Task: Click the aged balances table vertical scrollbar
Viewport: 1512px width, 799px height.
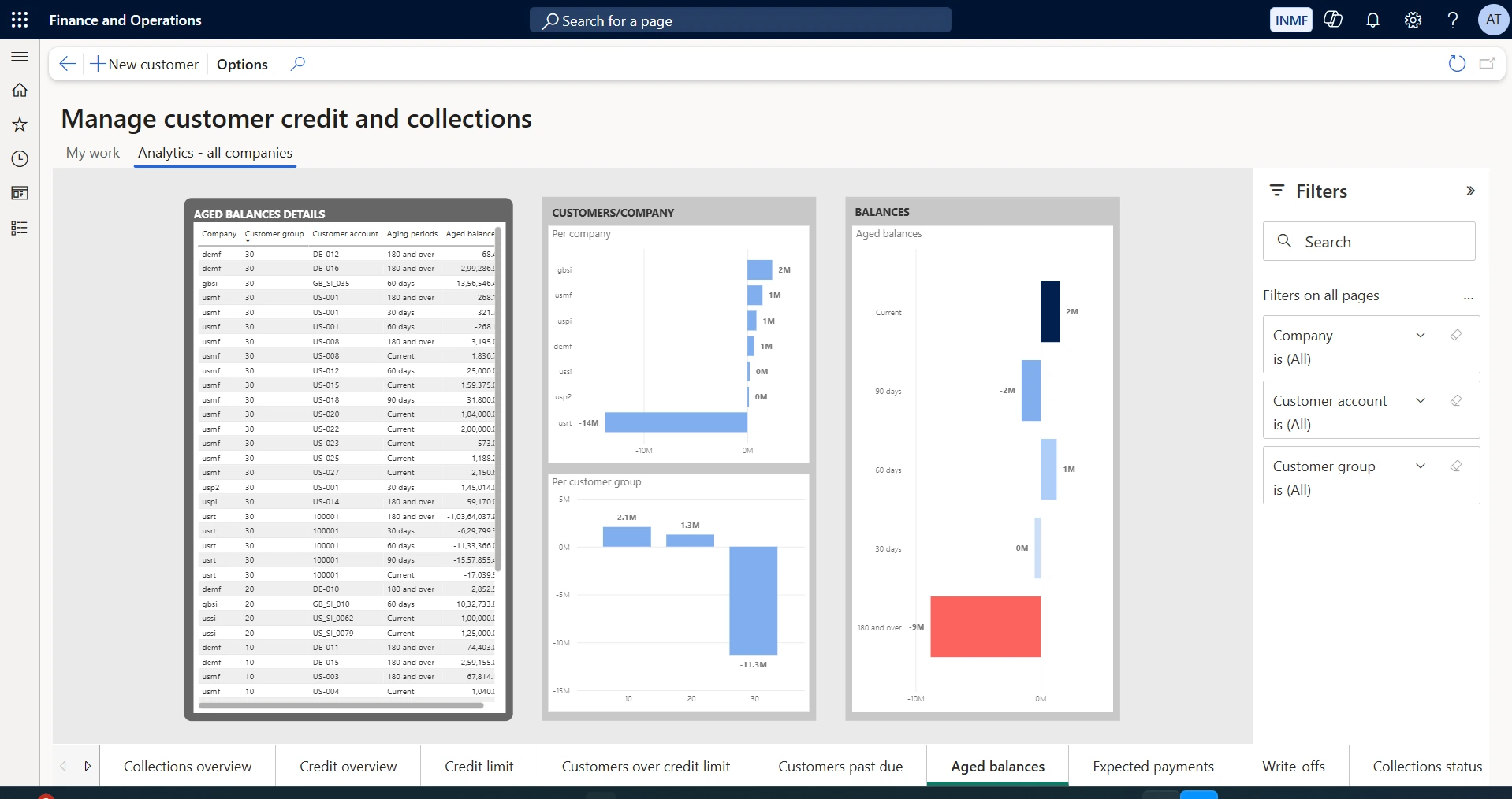Action: click(x=498, y=398)
